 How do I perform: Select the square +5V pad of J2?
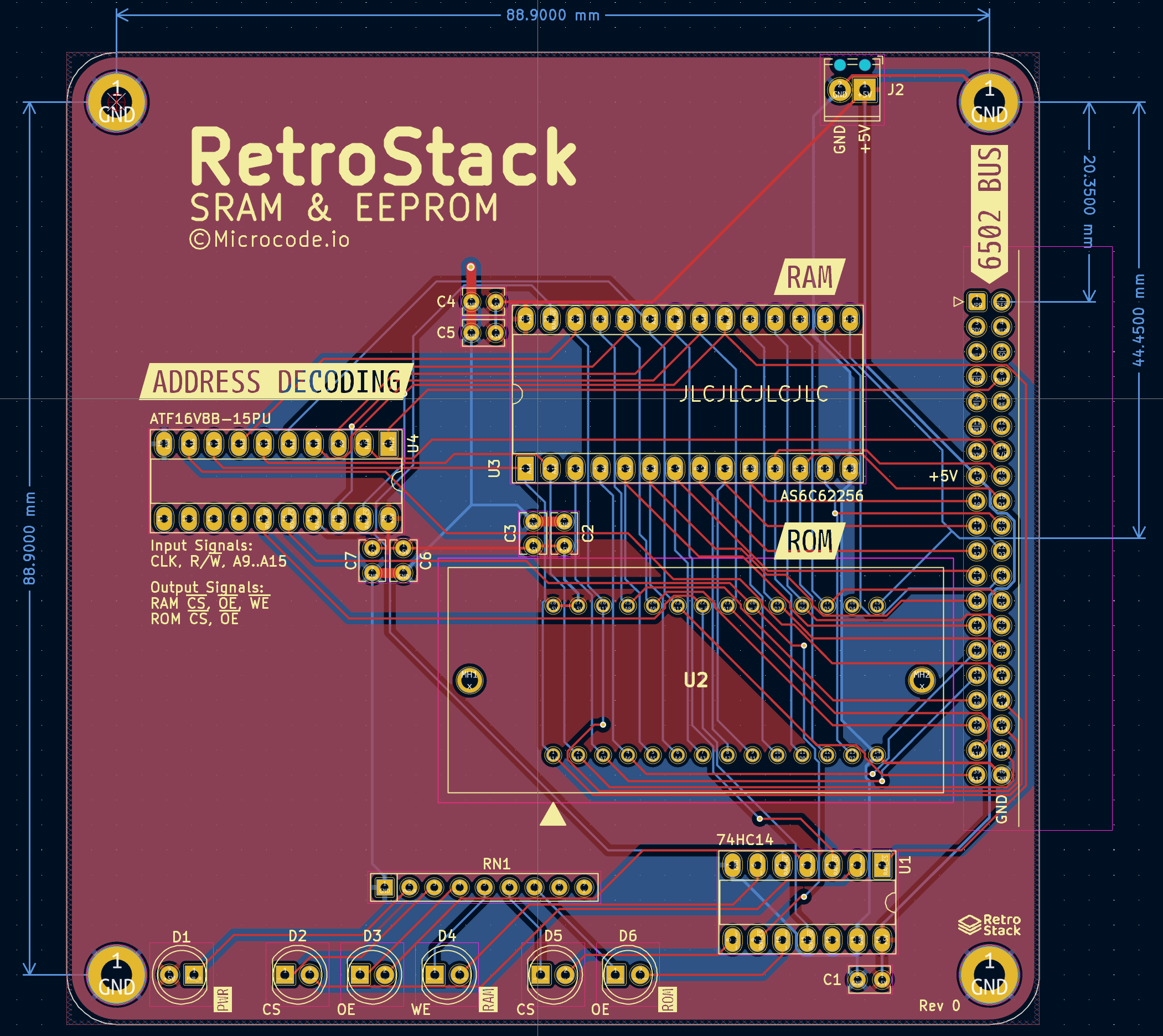coord(865,90)
